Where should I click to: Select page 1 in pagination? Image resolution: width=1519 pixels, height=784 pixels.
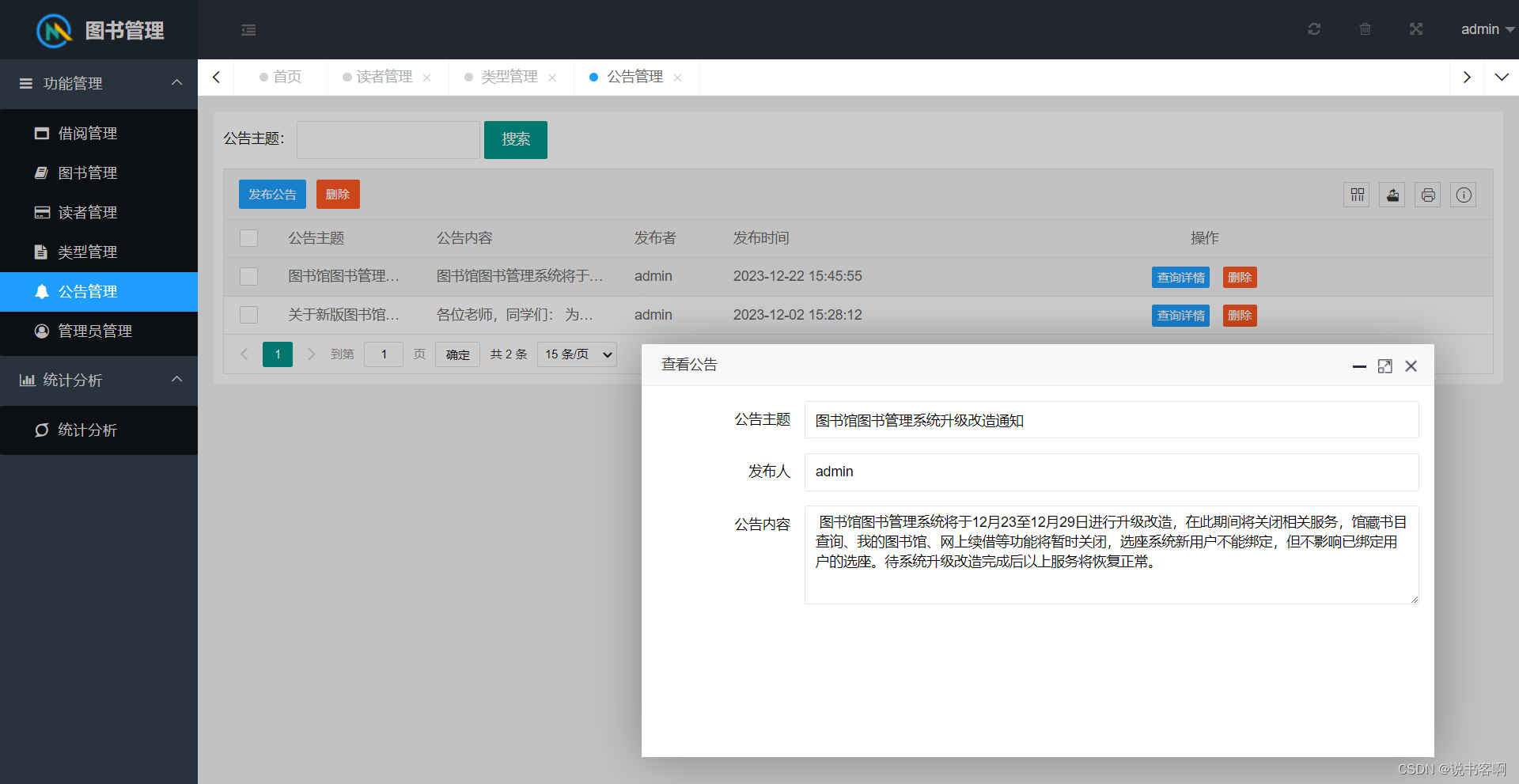tap(278, 354)
